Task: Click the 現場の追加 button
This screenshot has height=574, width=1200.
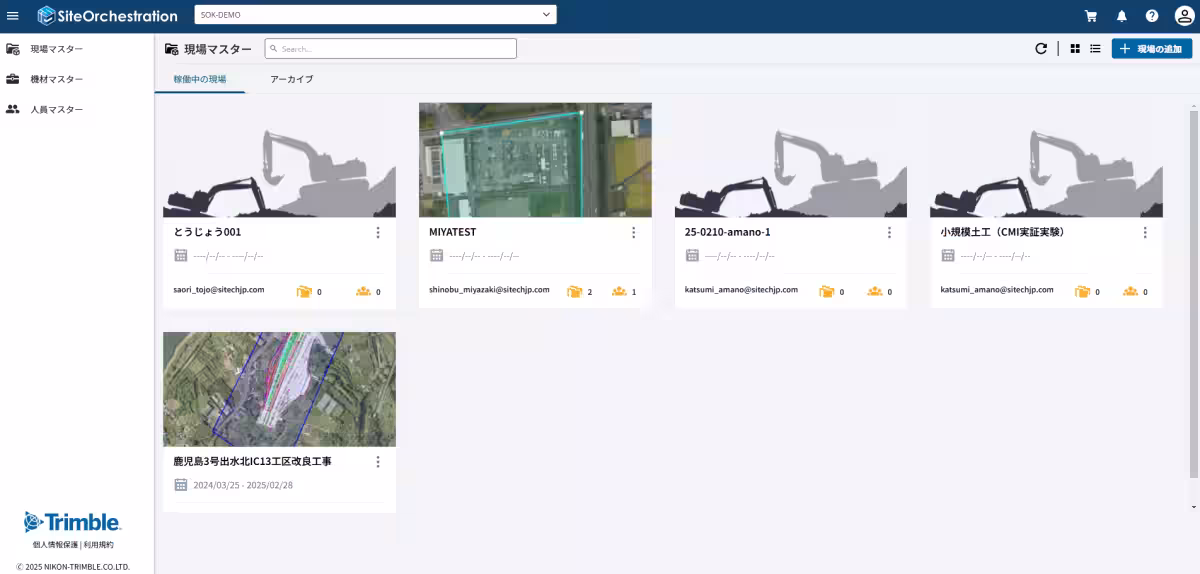Action: pos(1151,48)
